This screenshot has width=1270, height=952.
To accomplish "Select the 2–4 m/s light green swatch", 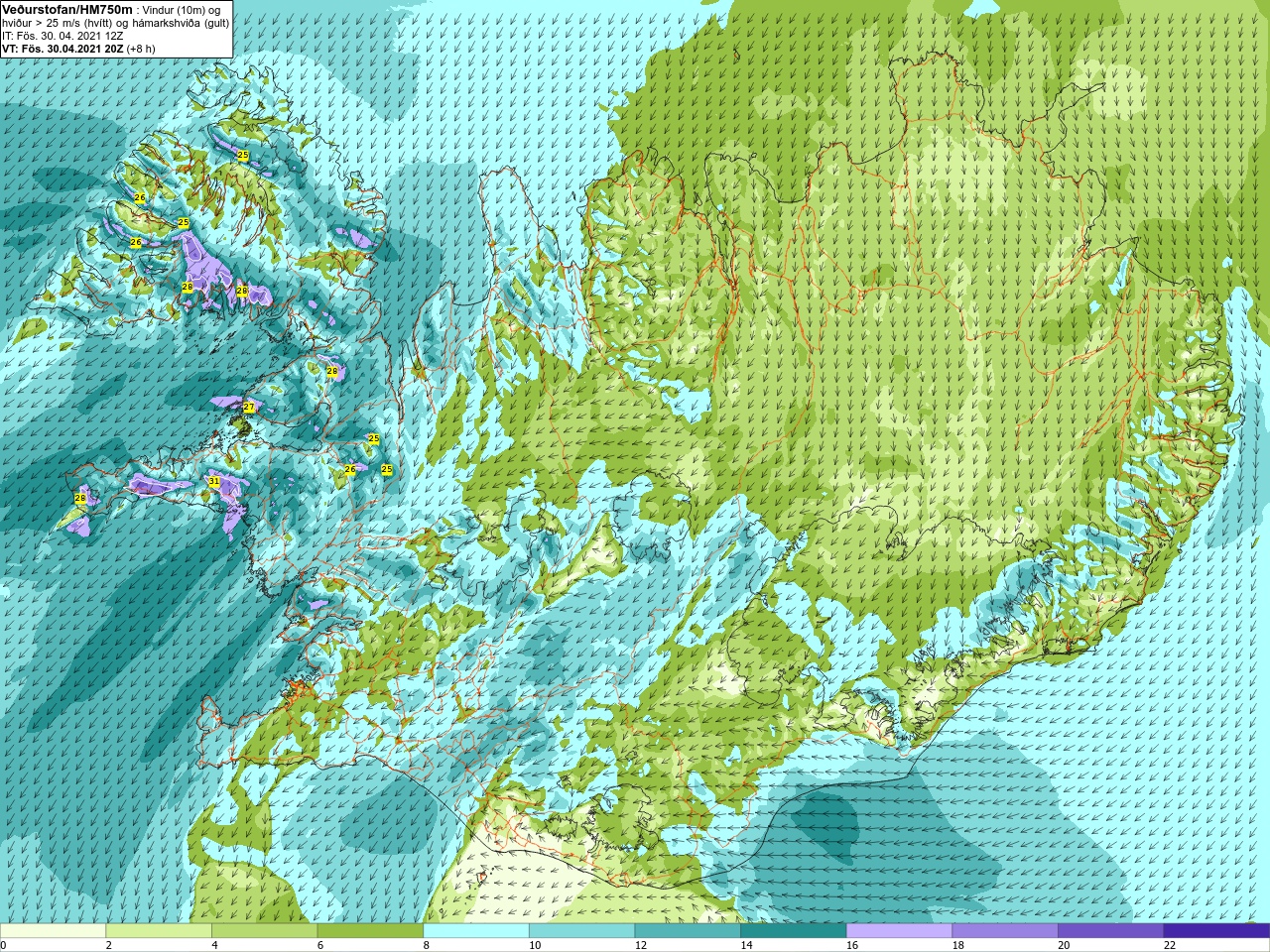I will [159, 931].
